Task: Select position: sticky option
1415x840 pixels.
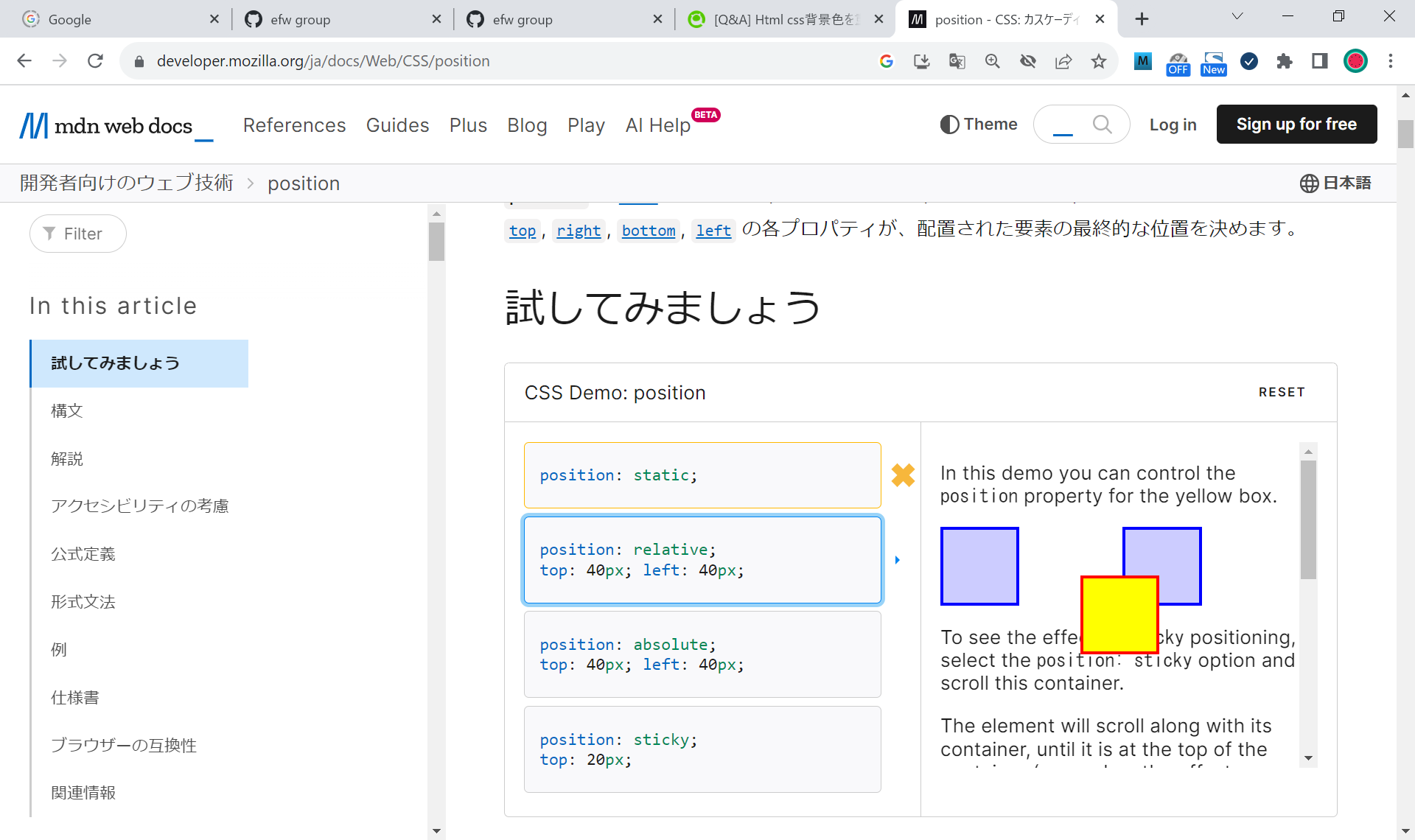Action: click(702, 749)
